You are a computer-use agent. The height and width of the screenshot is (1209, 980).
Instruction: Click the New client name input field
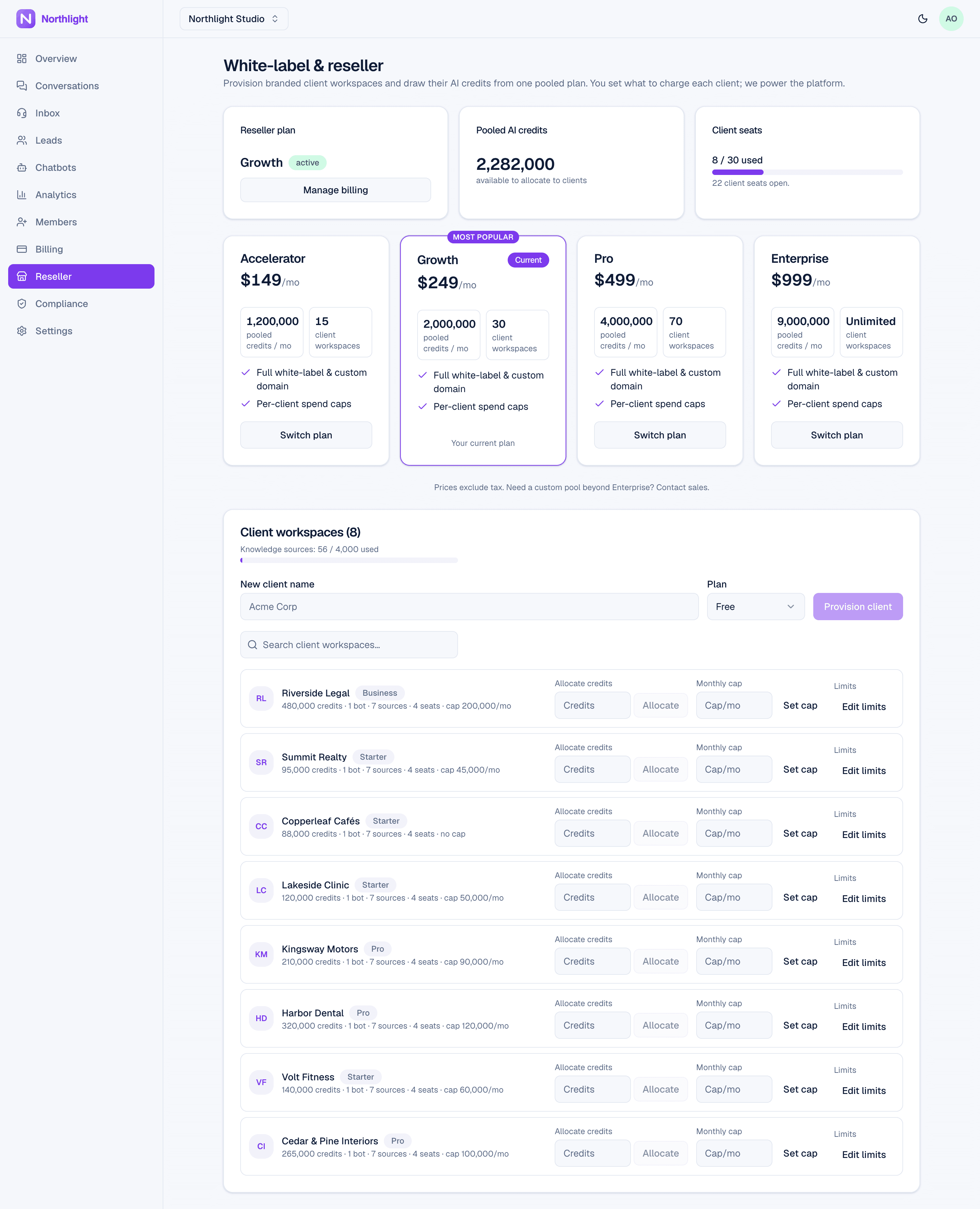[x=469, y=607]
